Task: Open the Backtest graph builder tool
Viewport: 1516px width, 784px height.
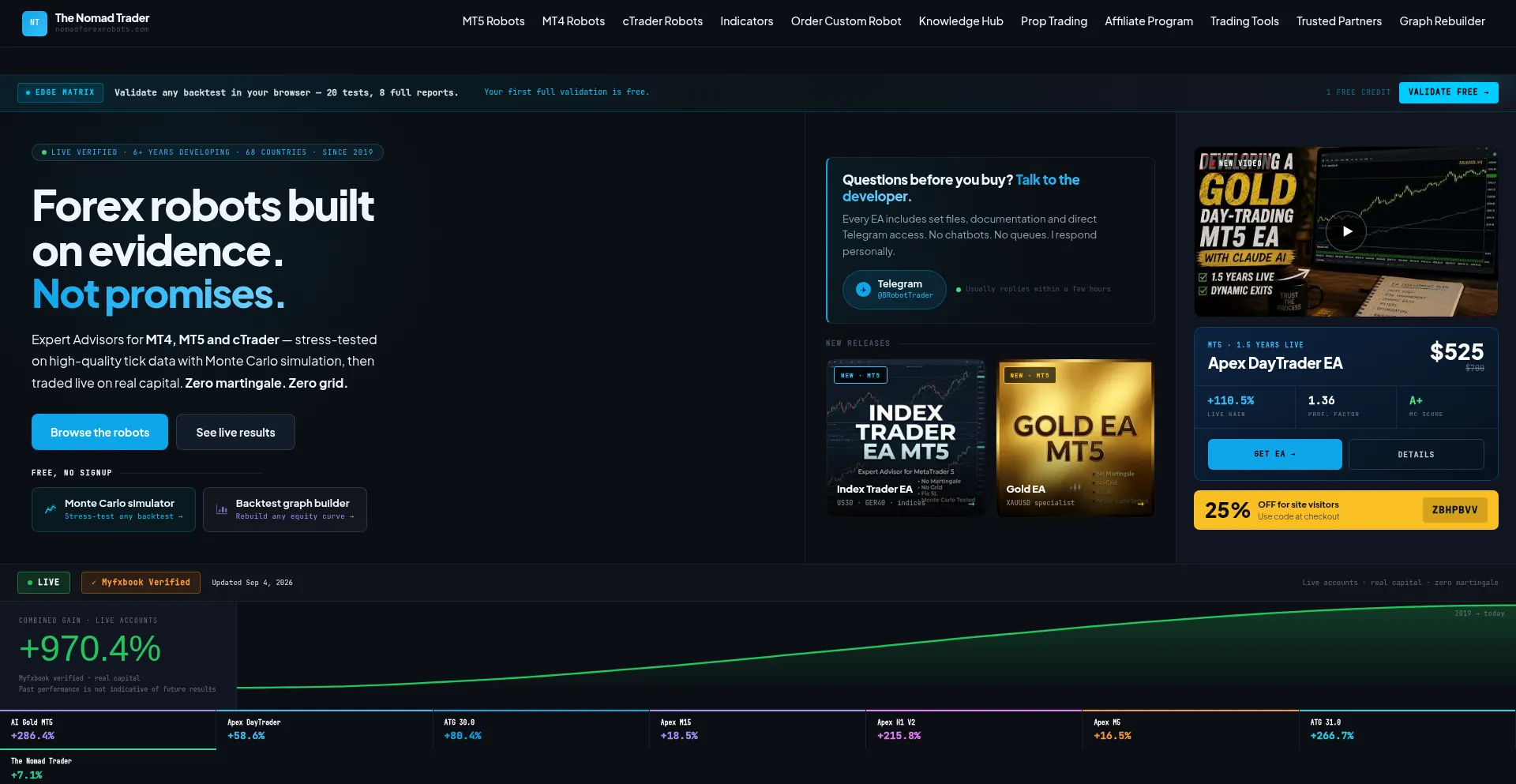Action: coord(285,509)
